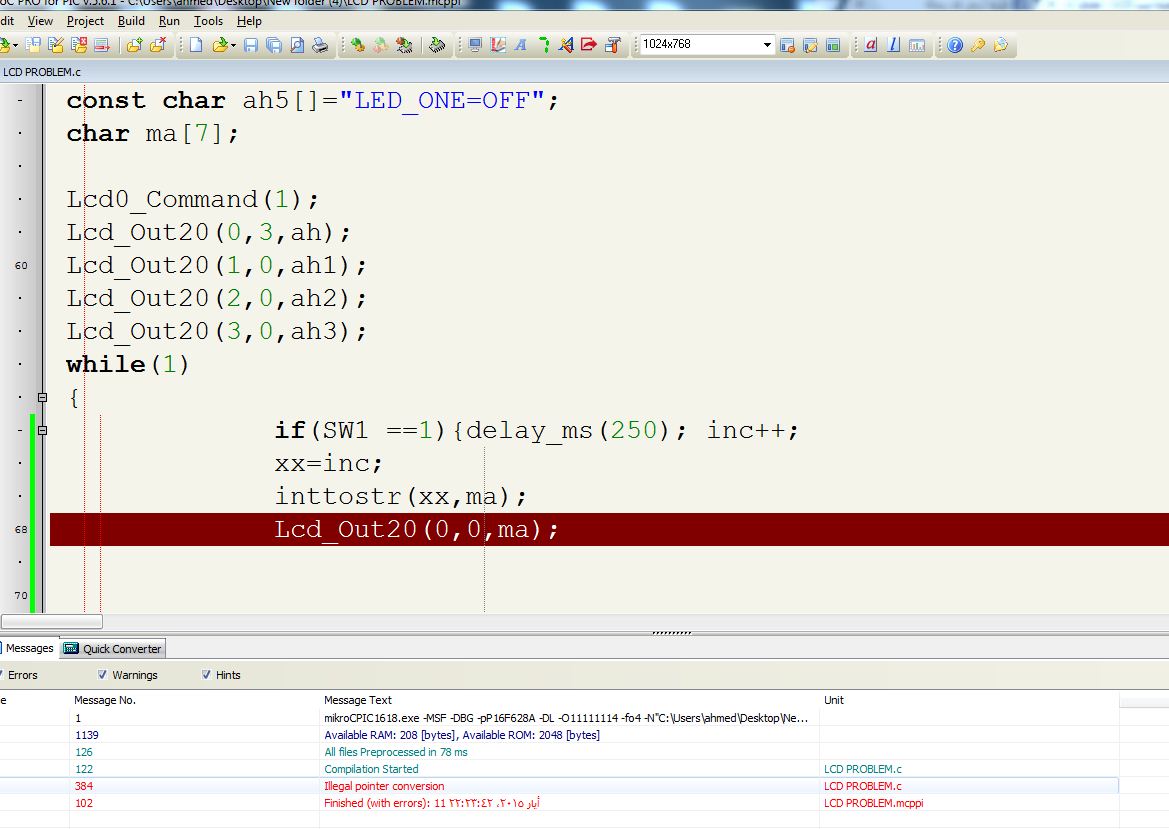Click the code line Lcd0_Command(1);
Screen dimensions: 1169x829
[192, 199]
